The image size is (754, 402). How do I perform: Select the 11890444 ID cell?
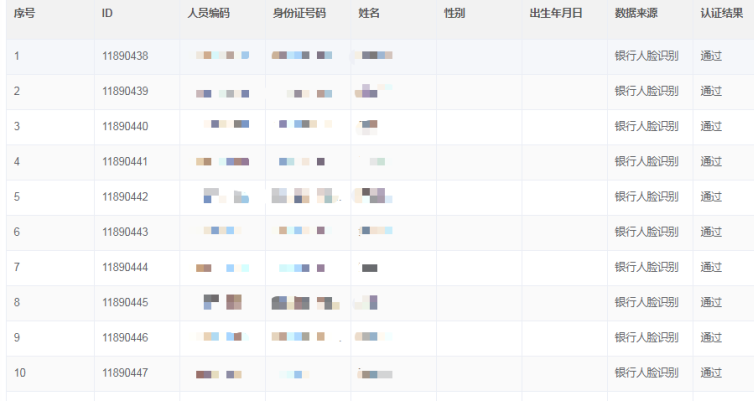(125, 267)
